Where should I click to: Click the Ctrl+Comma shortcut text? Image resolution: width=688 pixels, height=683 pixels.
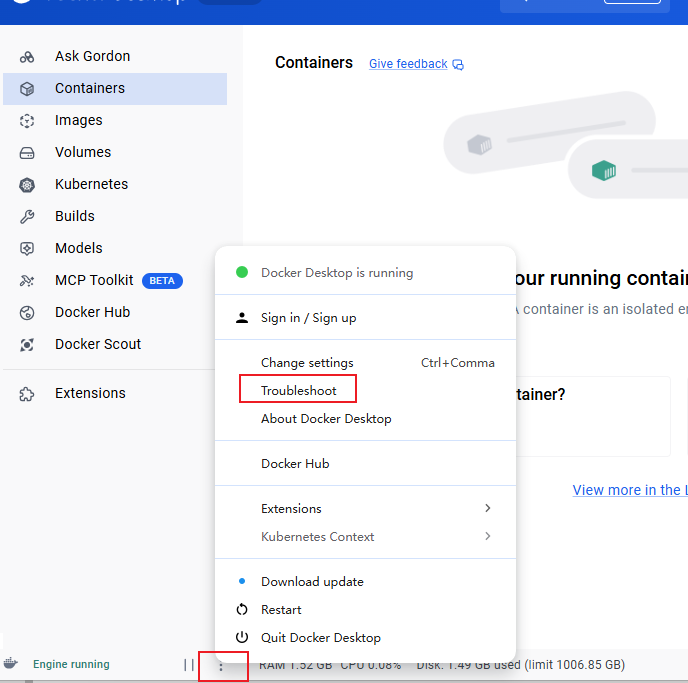pos(458,363)
